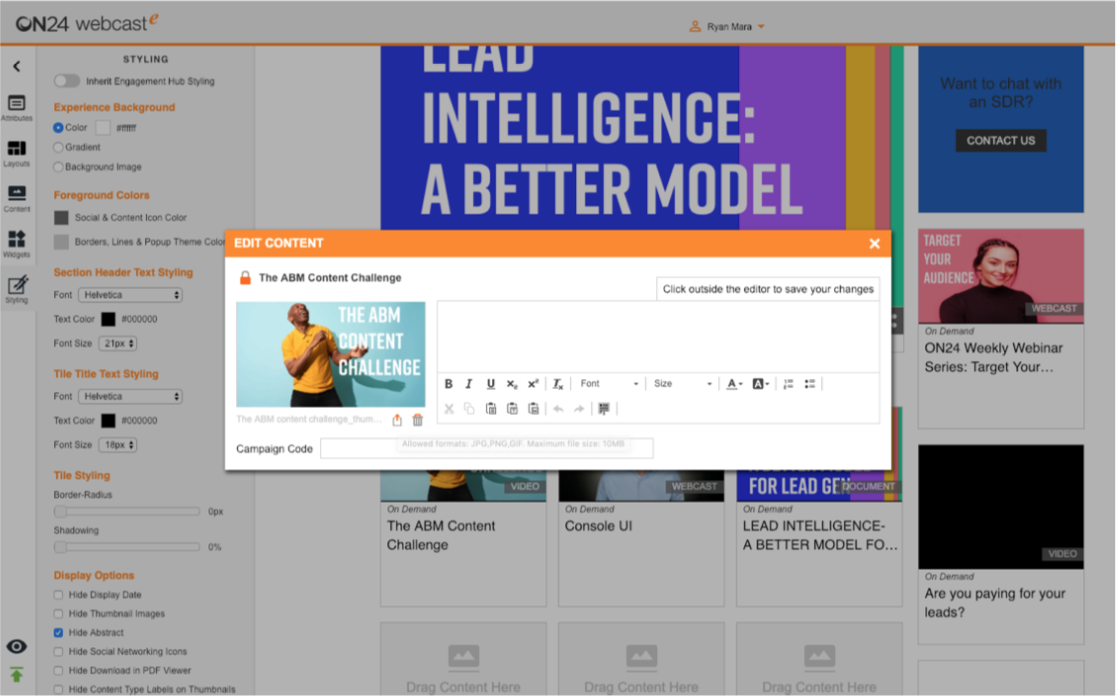Screen dimensions: 1116x696
Task: Copy selected text in editor
Action: click(469, 408)
